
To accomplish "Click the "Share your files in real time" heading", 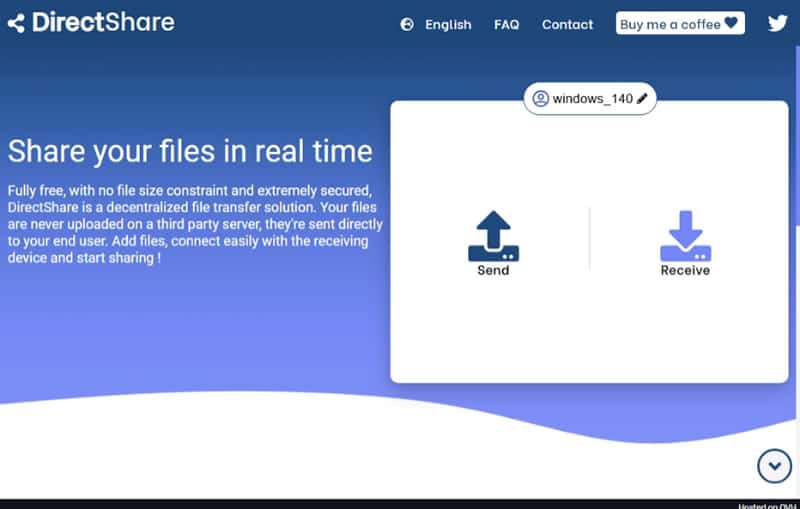I will coord(190,151).
